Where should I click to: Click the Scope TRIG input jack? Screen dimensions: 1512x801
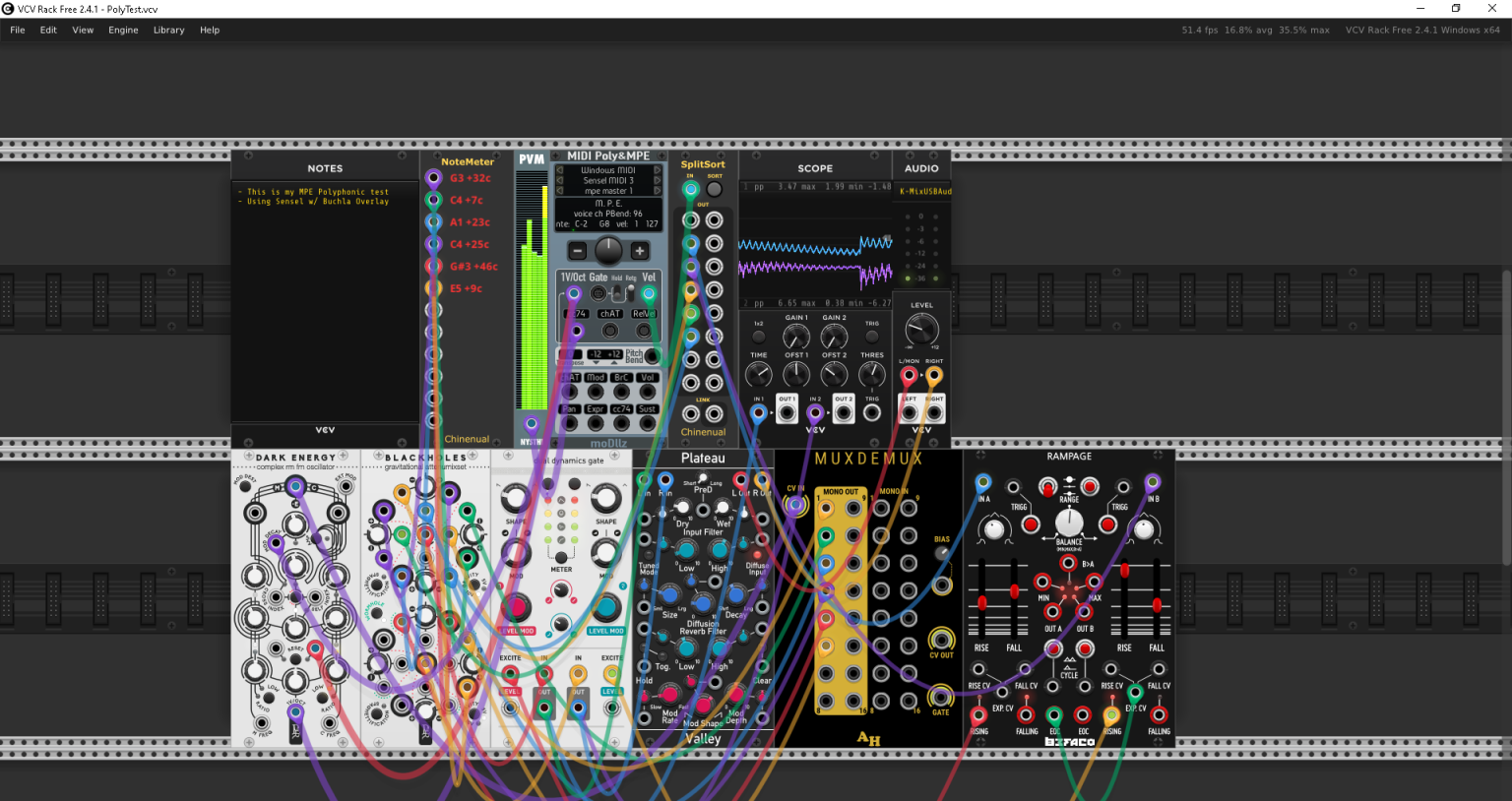click(872, 413)
